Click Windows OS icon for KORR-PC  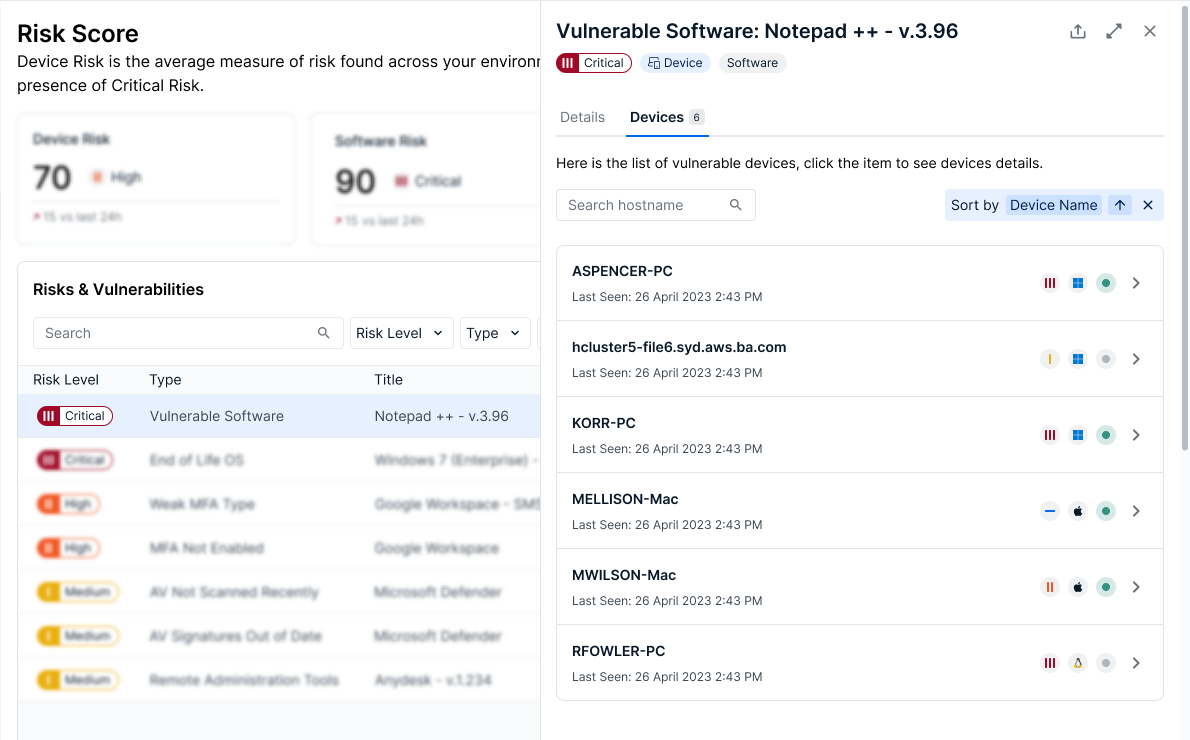click(1078, 435)
